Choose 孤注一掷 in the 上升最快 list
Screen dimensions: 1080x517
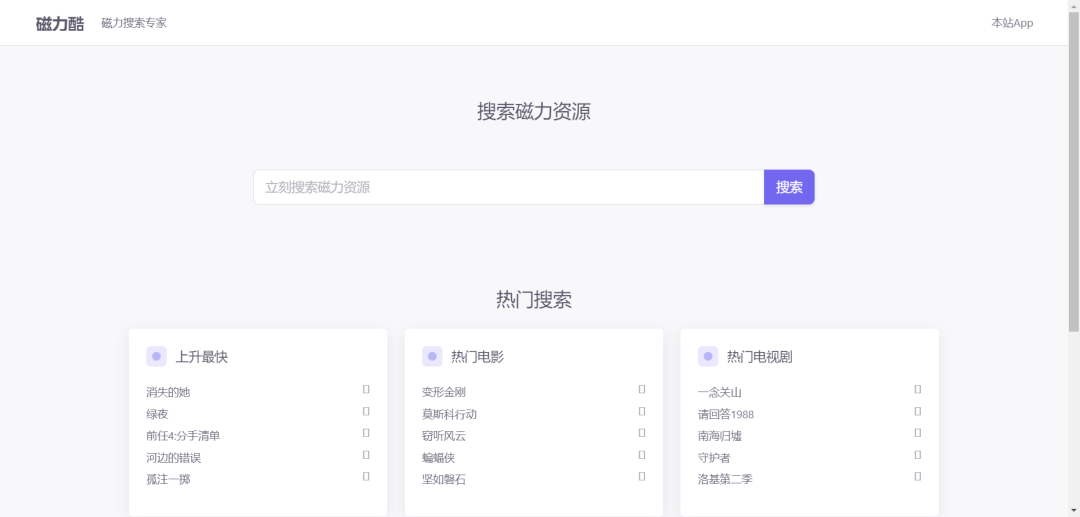pos(168,480)
